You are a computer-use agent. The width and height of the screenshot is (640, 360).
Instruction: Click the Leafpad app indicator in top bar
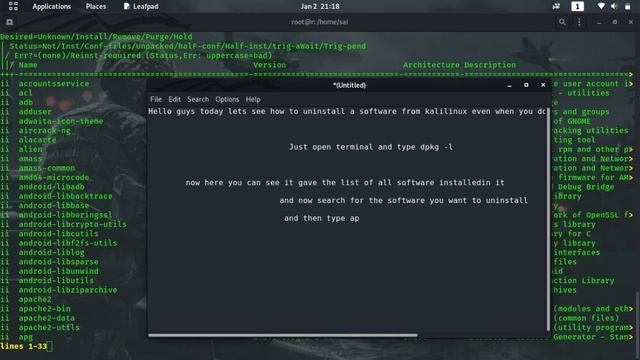141,7
